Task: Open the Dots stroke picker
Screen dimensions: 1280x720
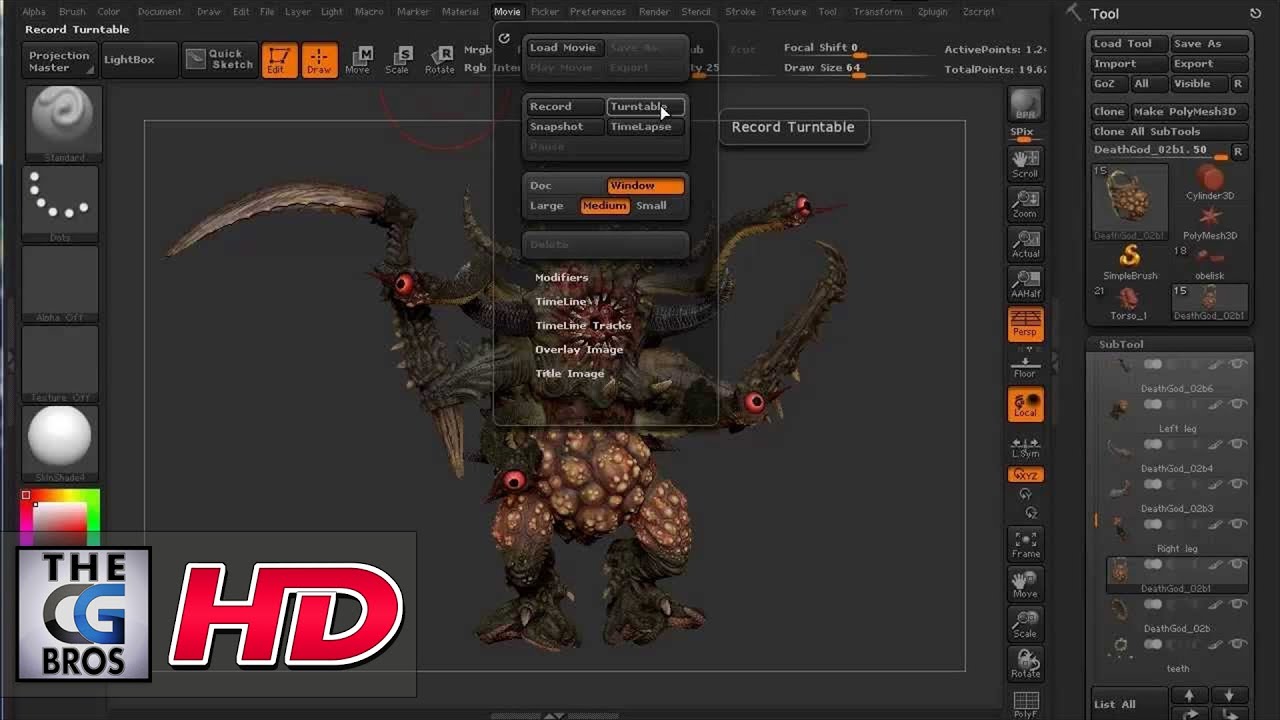Action: tap(60, 203)
